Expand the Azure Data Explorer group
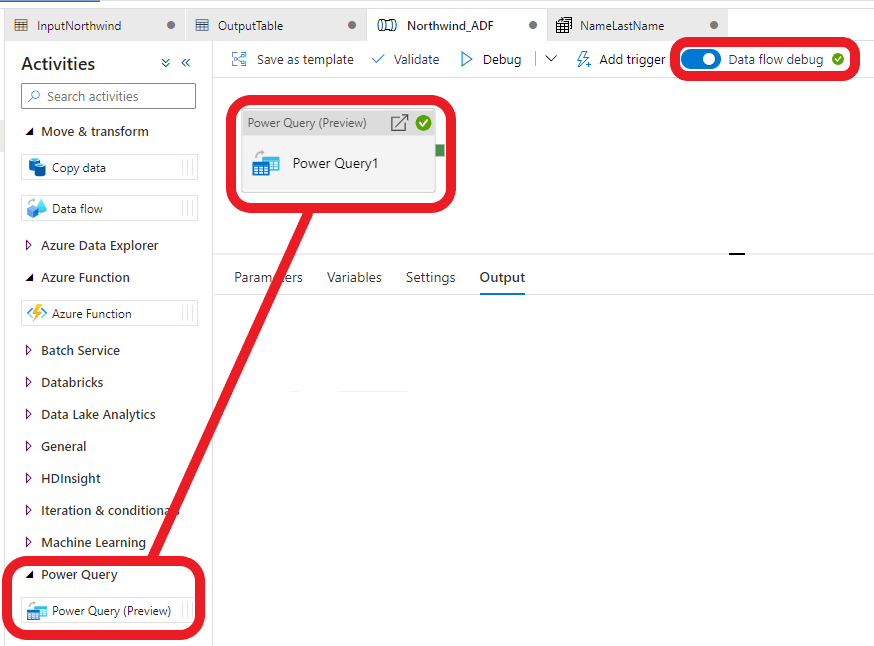Image resolution: width=874 pixels, height=646 pixels. (x=28, y=245)
